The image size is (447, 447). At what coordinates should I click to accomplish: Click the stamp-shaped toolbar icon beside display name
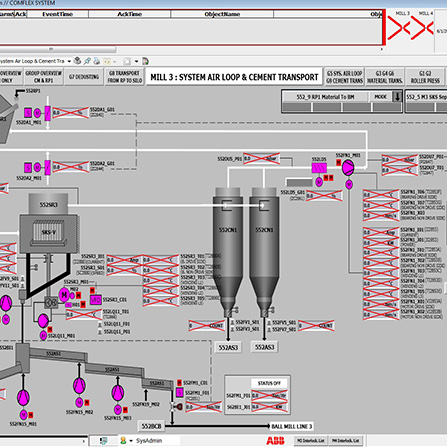[77, 61]
